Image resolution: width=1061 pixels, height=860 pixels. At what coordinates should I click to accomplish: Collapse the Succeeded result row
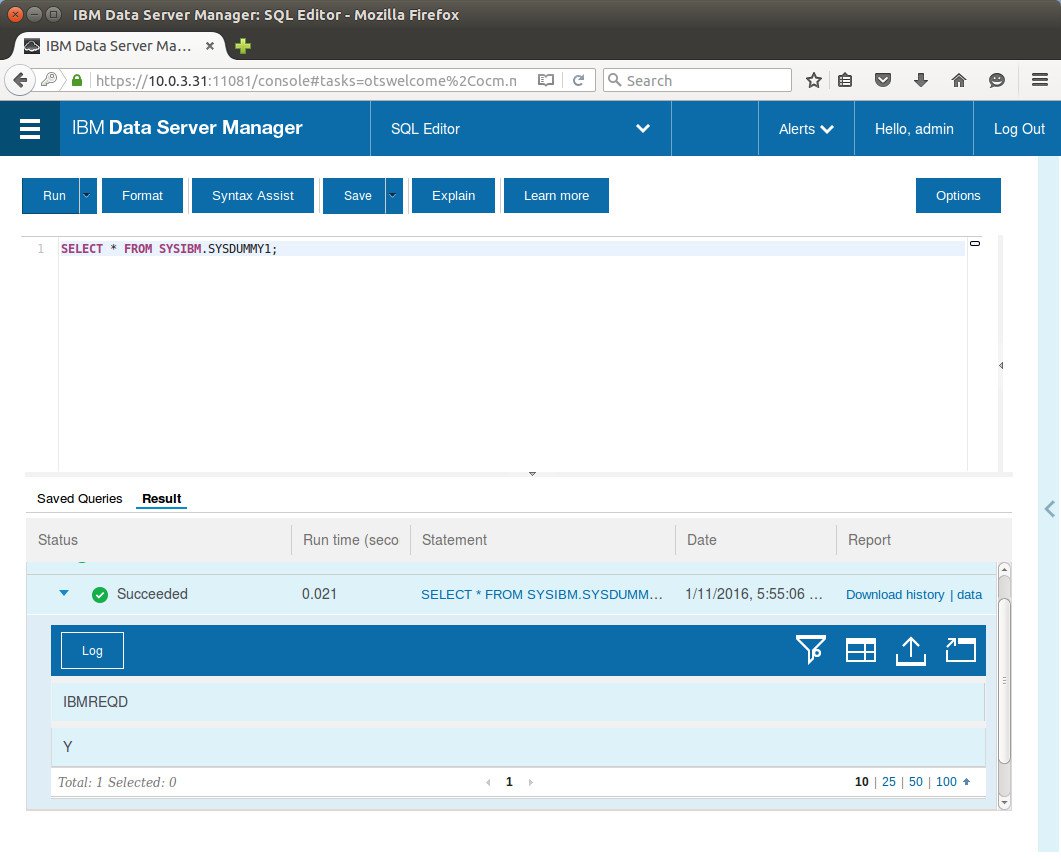click(64, 593)
